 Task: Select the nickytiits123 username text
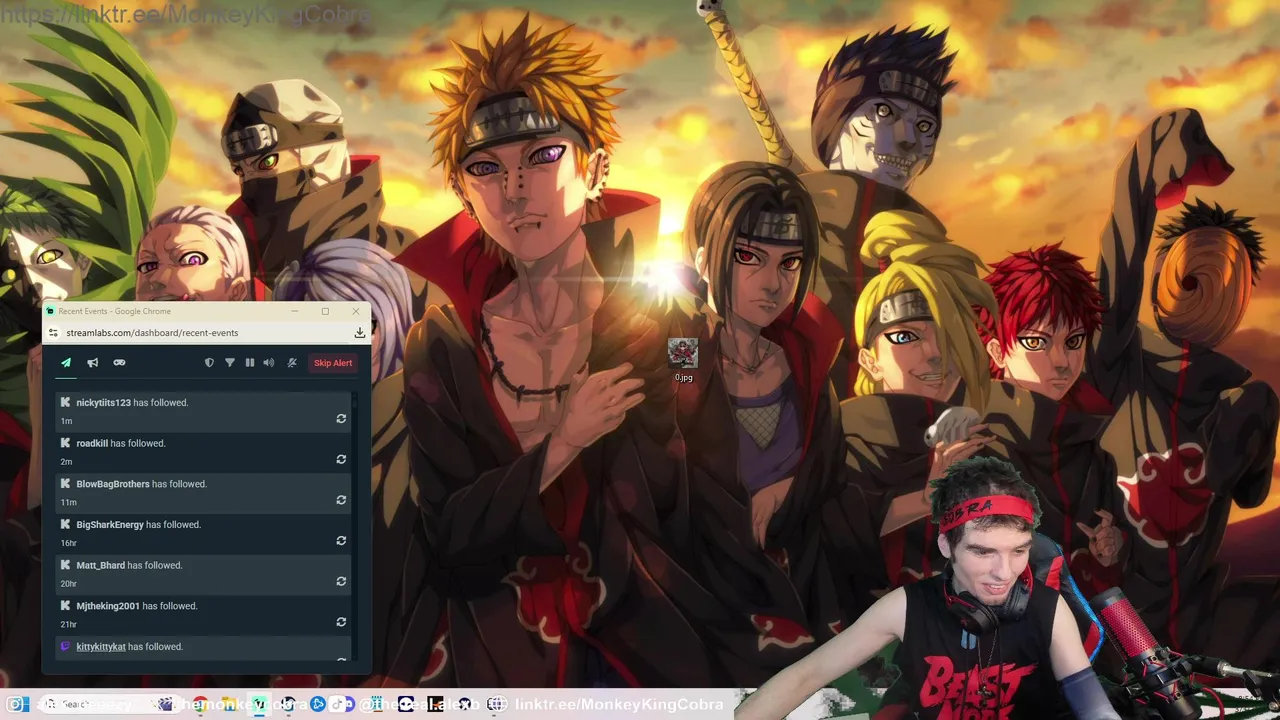point(103,403)
